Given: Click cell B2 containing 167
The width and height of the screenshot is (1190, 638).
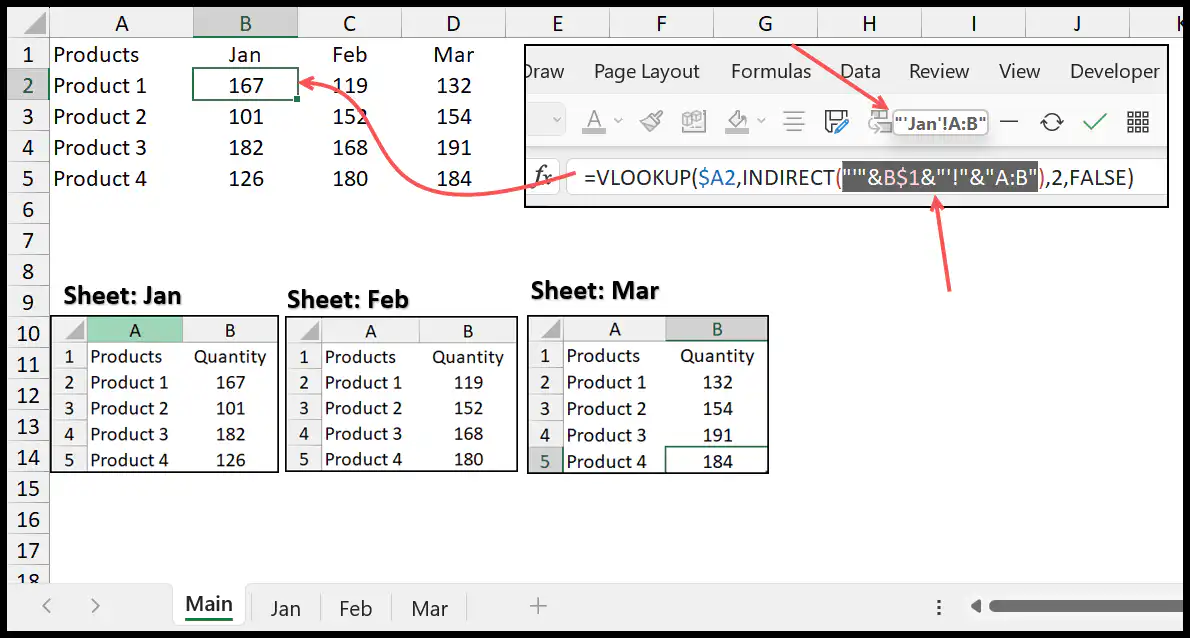Looking at the screenshot, I should tap(245, 86).
